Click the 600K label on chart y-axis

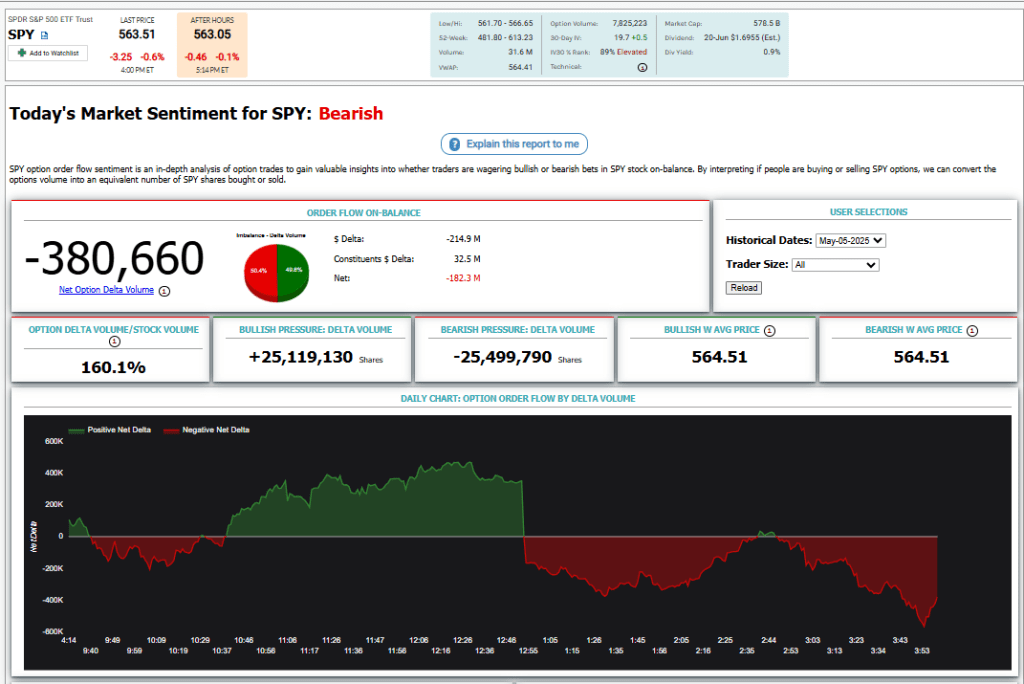pyautogui.click(x=54, y=442)
